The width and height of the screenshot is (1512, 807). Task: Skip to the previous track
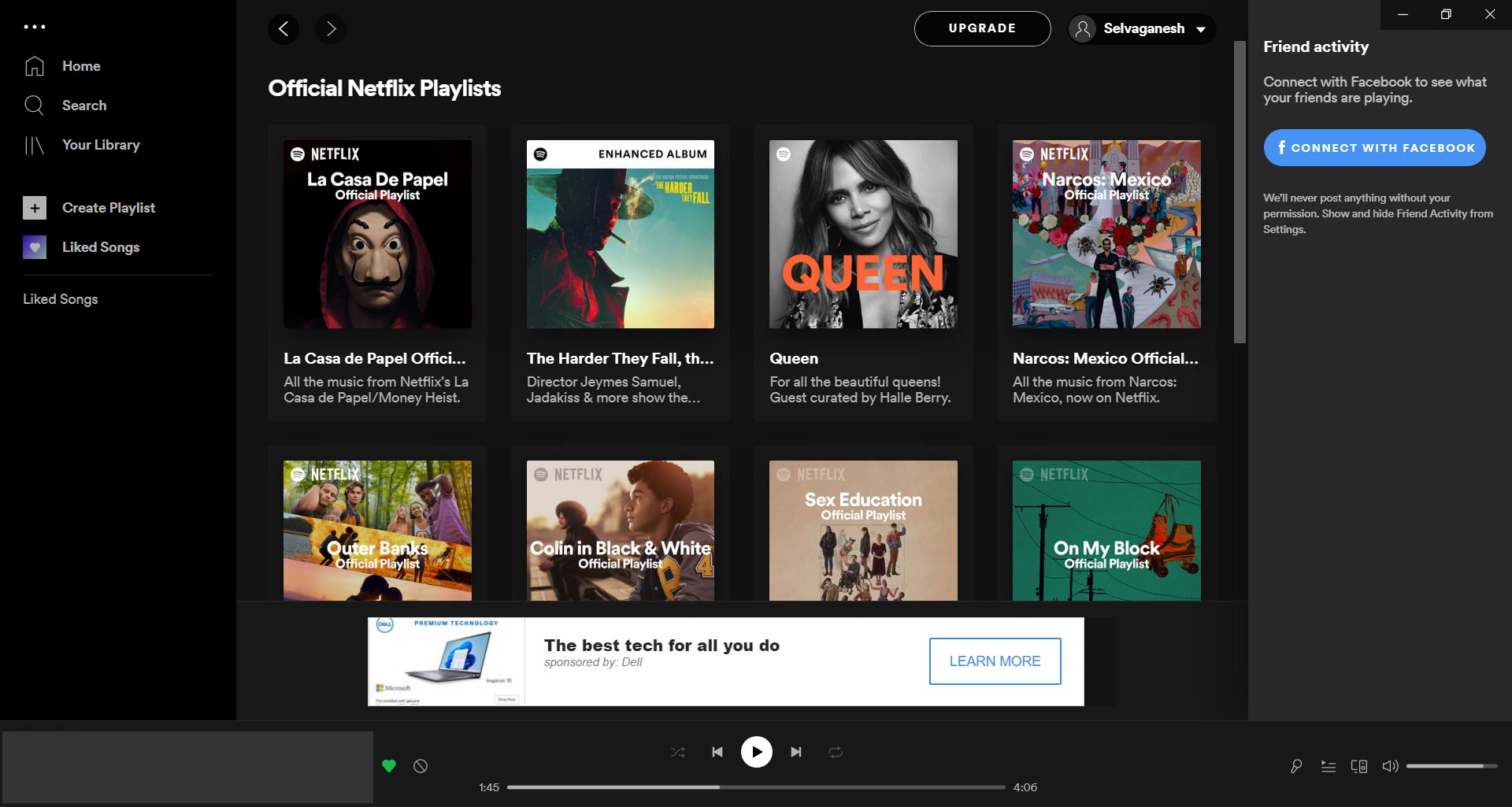[717, 752]
